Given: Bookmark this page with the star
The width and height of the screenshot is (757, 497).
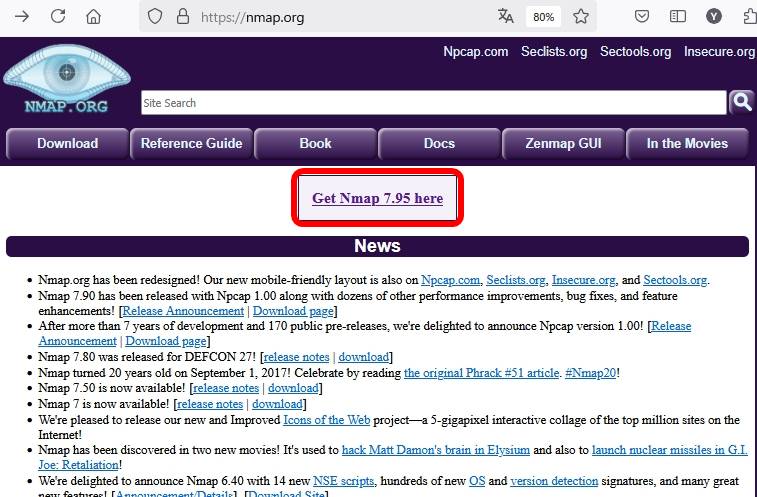Looking at the screenshot, I should (581, 17).
